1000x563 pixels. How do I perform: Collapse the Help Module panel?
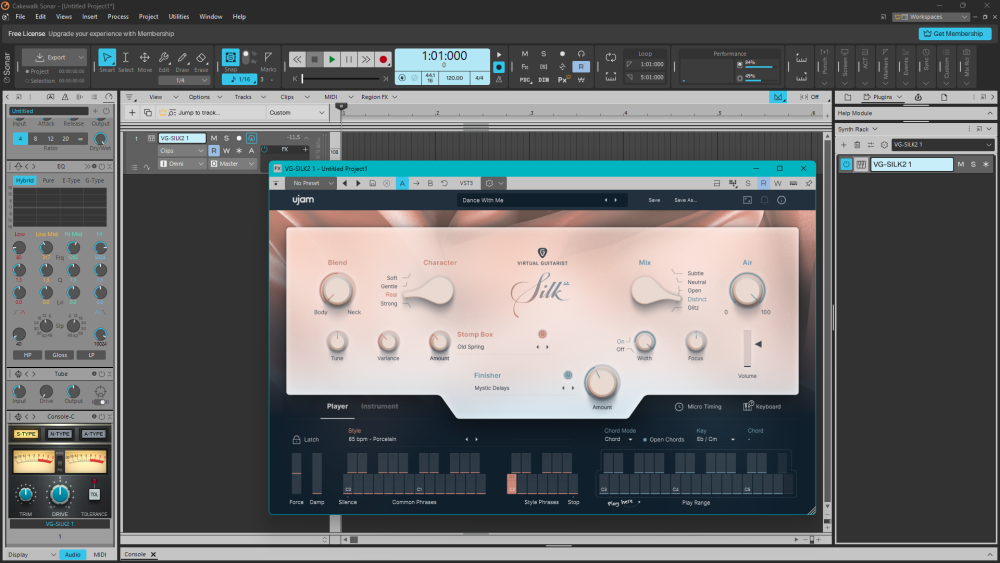pos(990,113)
